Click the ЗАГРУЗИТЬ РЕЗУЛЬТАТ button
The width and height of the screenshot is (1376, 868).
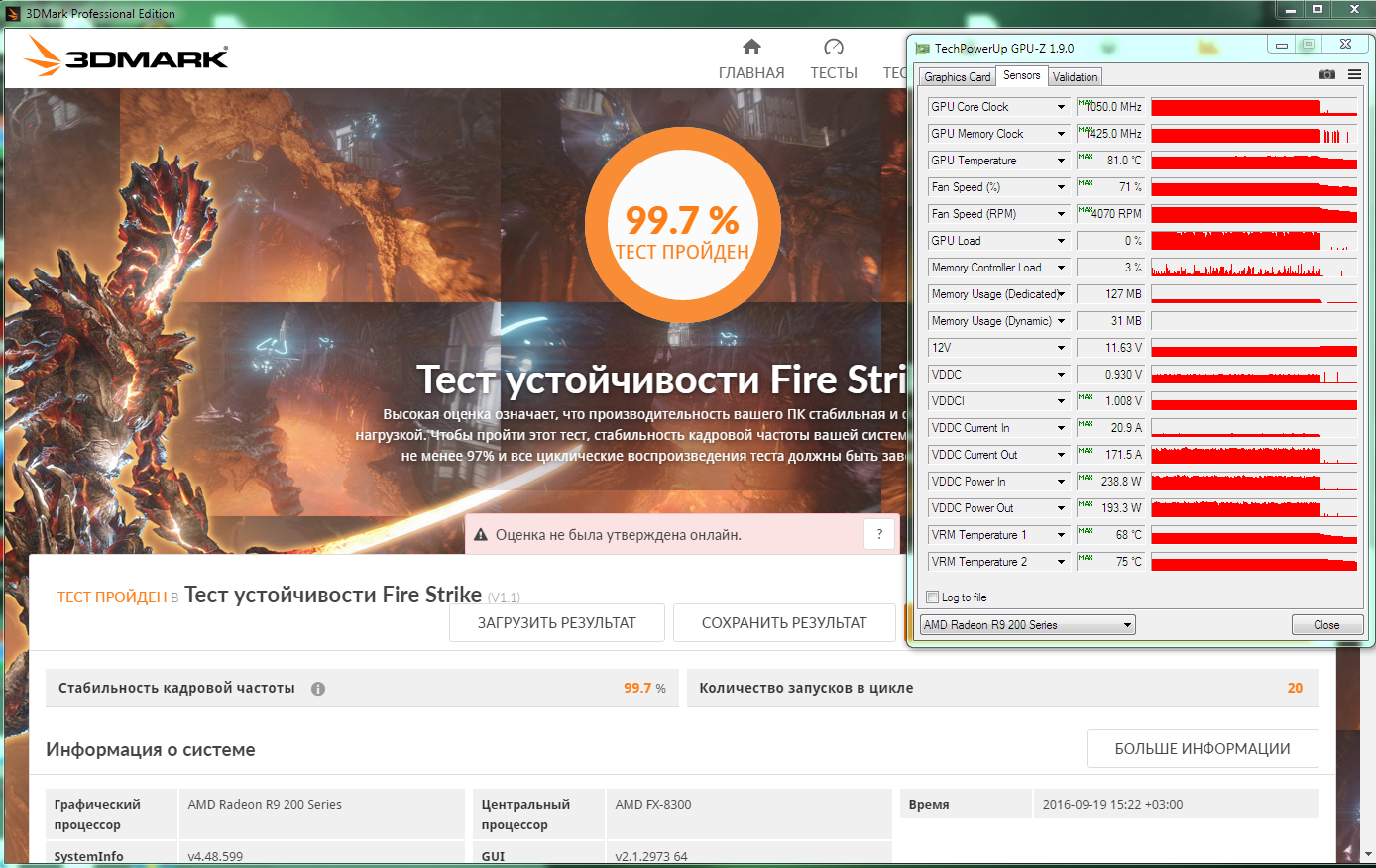tap(557, 623)
